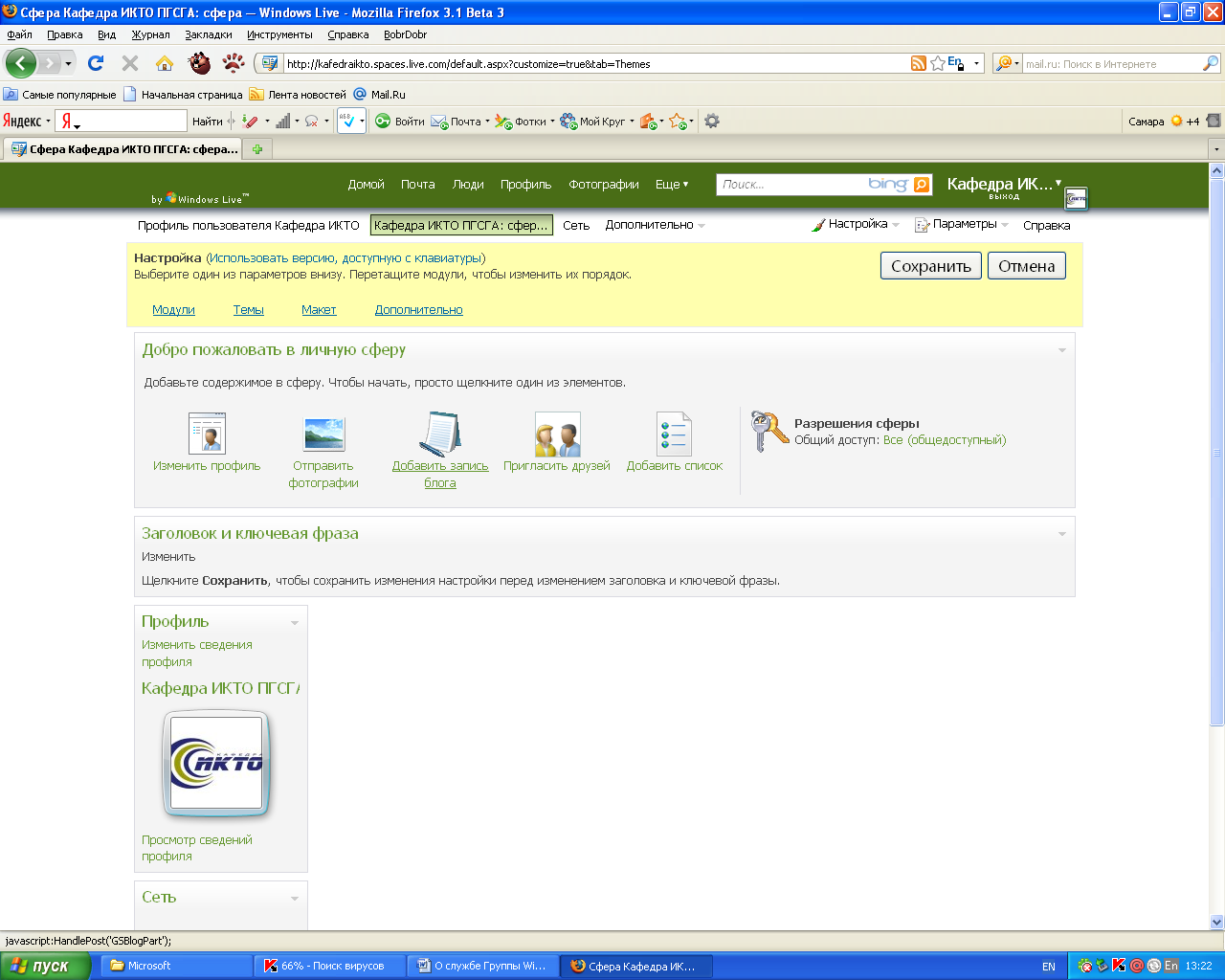Click the keys icon for Разрешения сферы
1225x980 pixels.
click(x=769, y=432)
